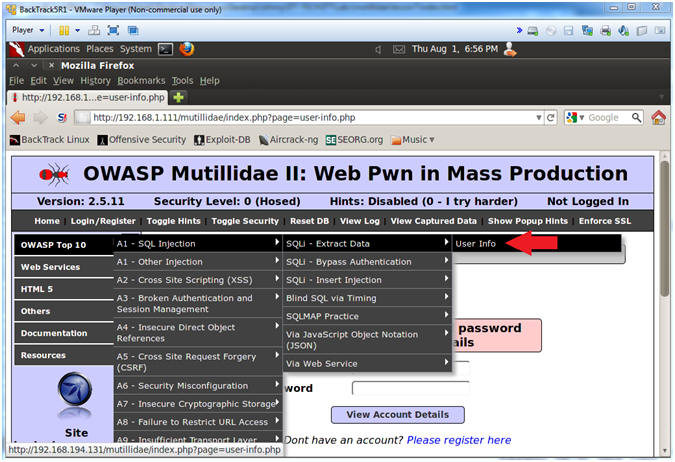This screenshot has height=462, width=675.
Task: Click Reset DB in the navigation bar
Action: point(309,221)
